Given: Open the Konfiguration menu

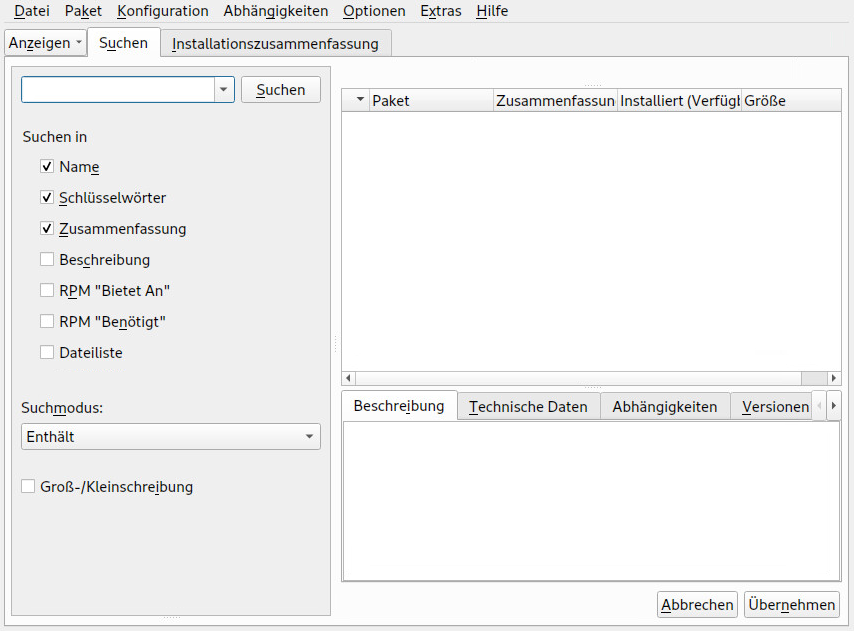Looking at the screenshot, I should [x=162, y=11].
